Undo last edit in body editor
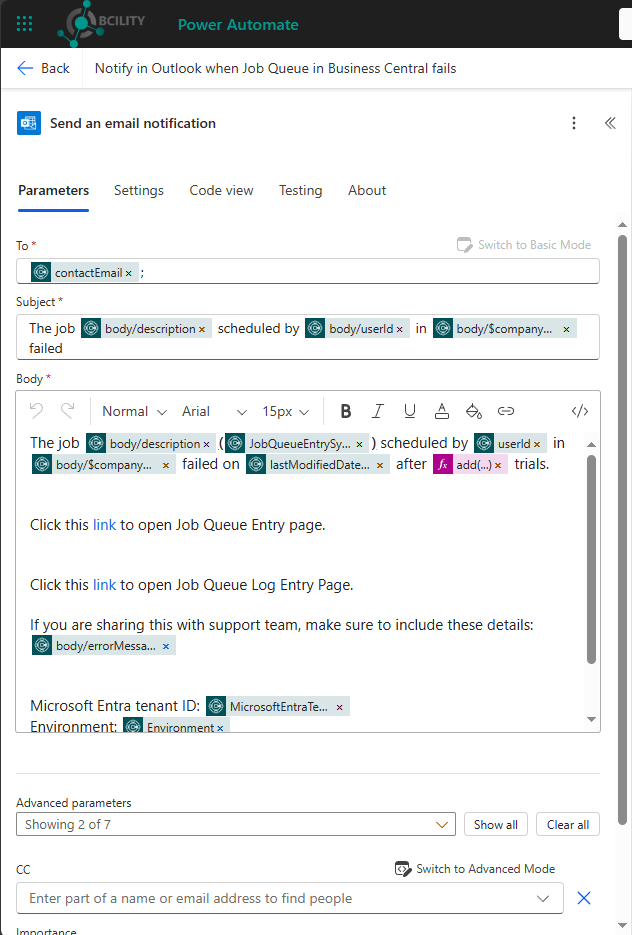Image resolution: width=632 pixels, height=935 pixels. pyautogui.click(x=36, y=411)
